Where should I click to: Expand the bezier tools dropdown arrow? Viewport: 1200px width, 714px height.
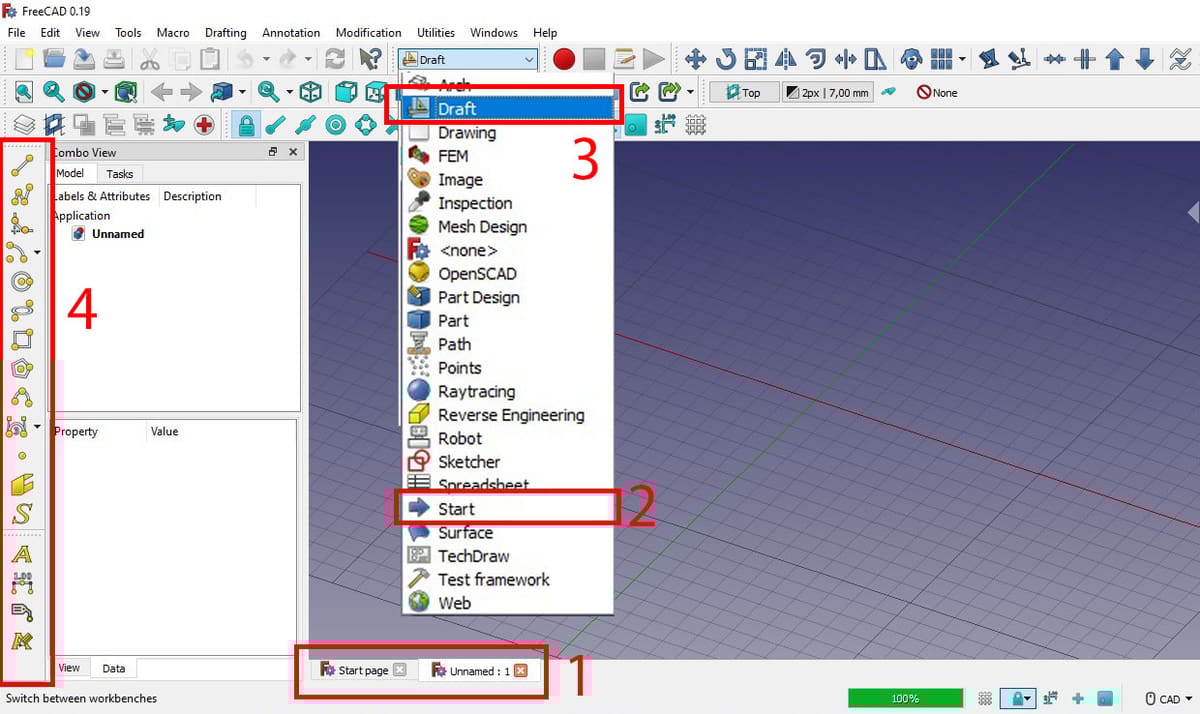[x=38, y=427]
